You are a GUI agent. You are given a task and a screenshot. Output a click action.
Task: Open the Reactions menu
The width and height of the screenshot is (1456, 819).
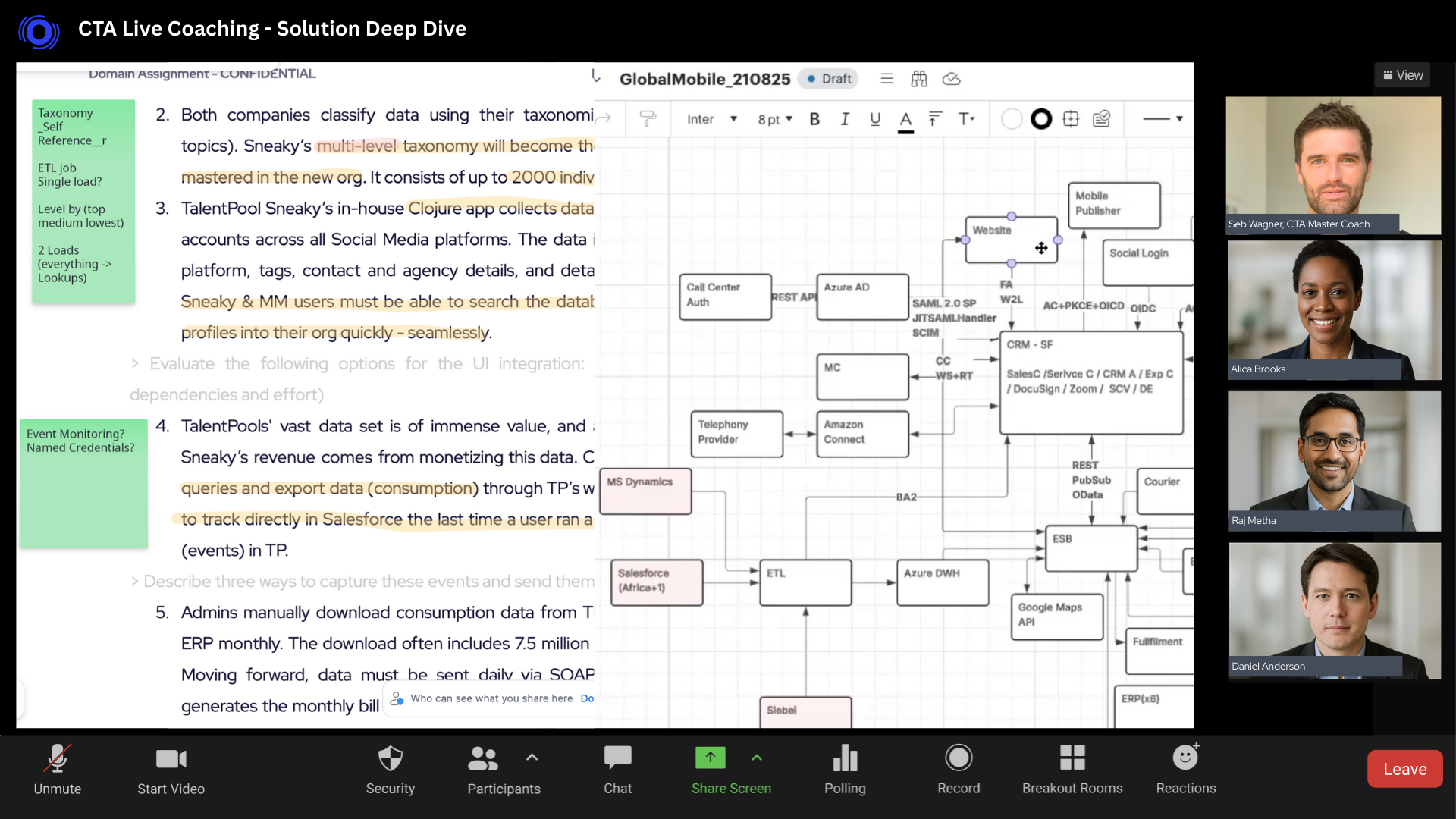1186,769
